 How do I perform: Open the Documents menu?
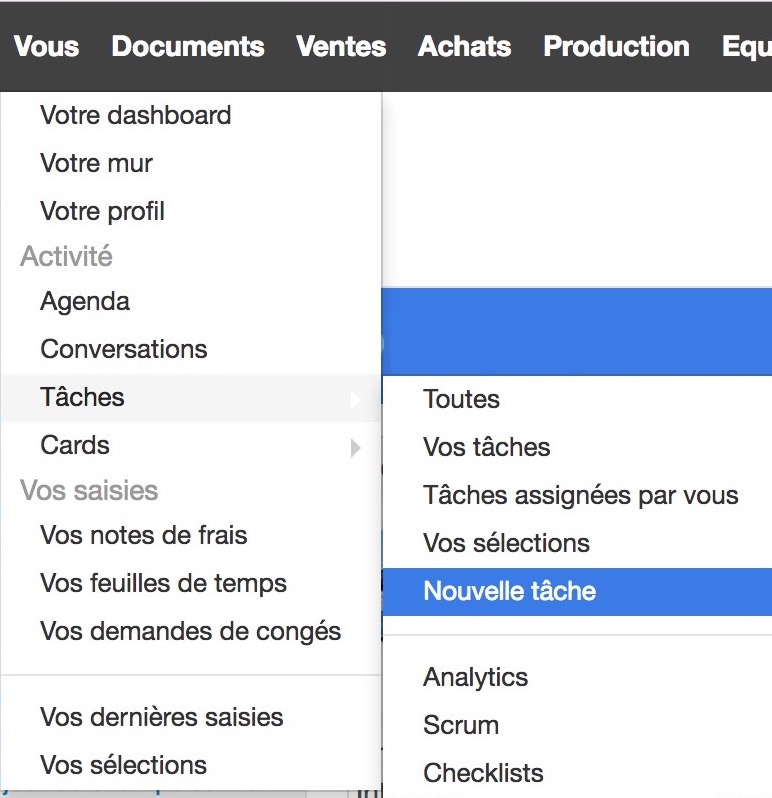tap(188, 46)
